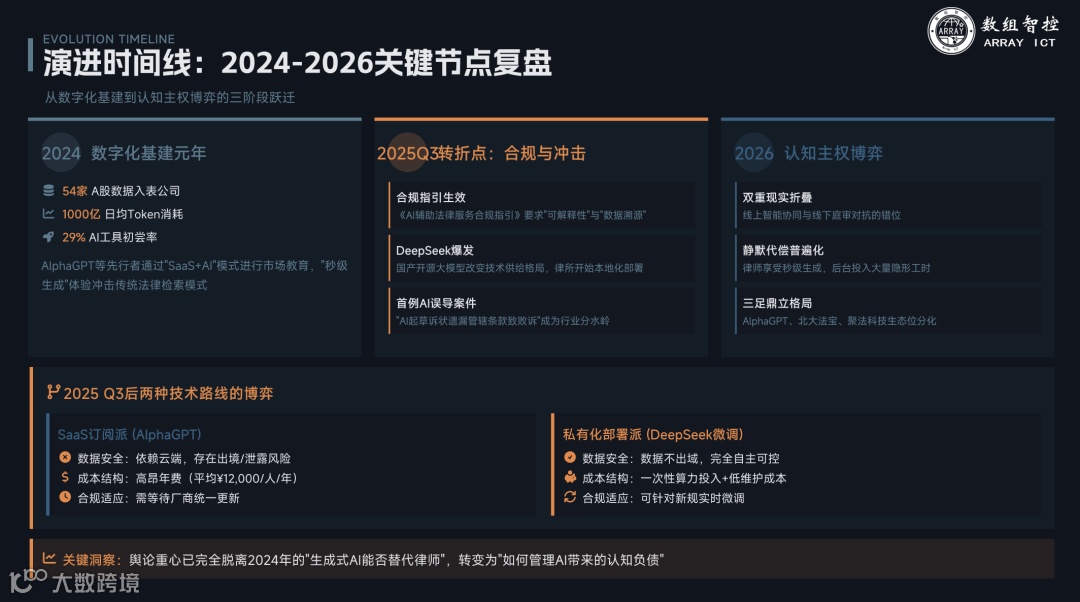Click the ARRAY ICT circular logo

point(951,31)
